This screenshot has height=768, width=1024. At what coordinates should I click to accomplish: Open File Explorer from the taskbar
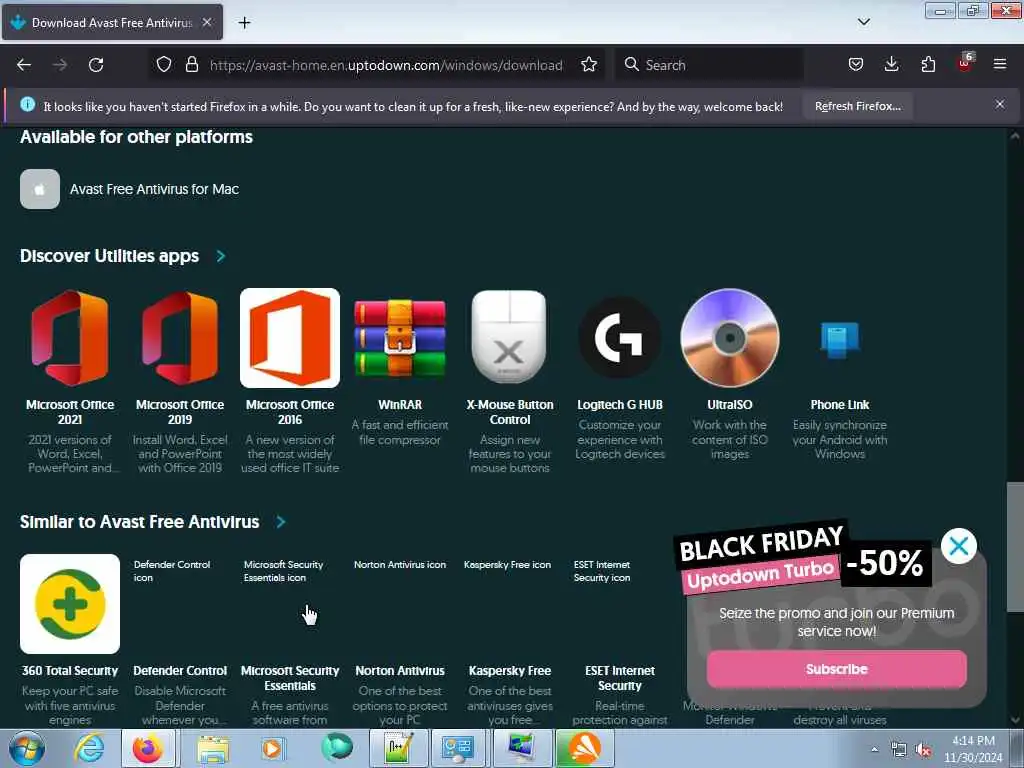(213, 748)
